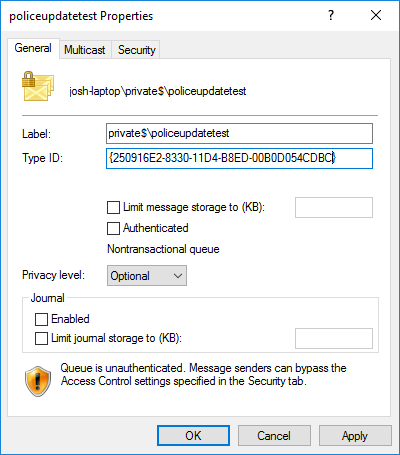The width and height of the screenshot is (400, 455).
Task: Open the Privacy level dropdown
Action: 147,276
